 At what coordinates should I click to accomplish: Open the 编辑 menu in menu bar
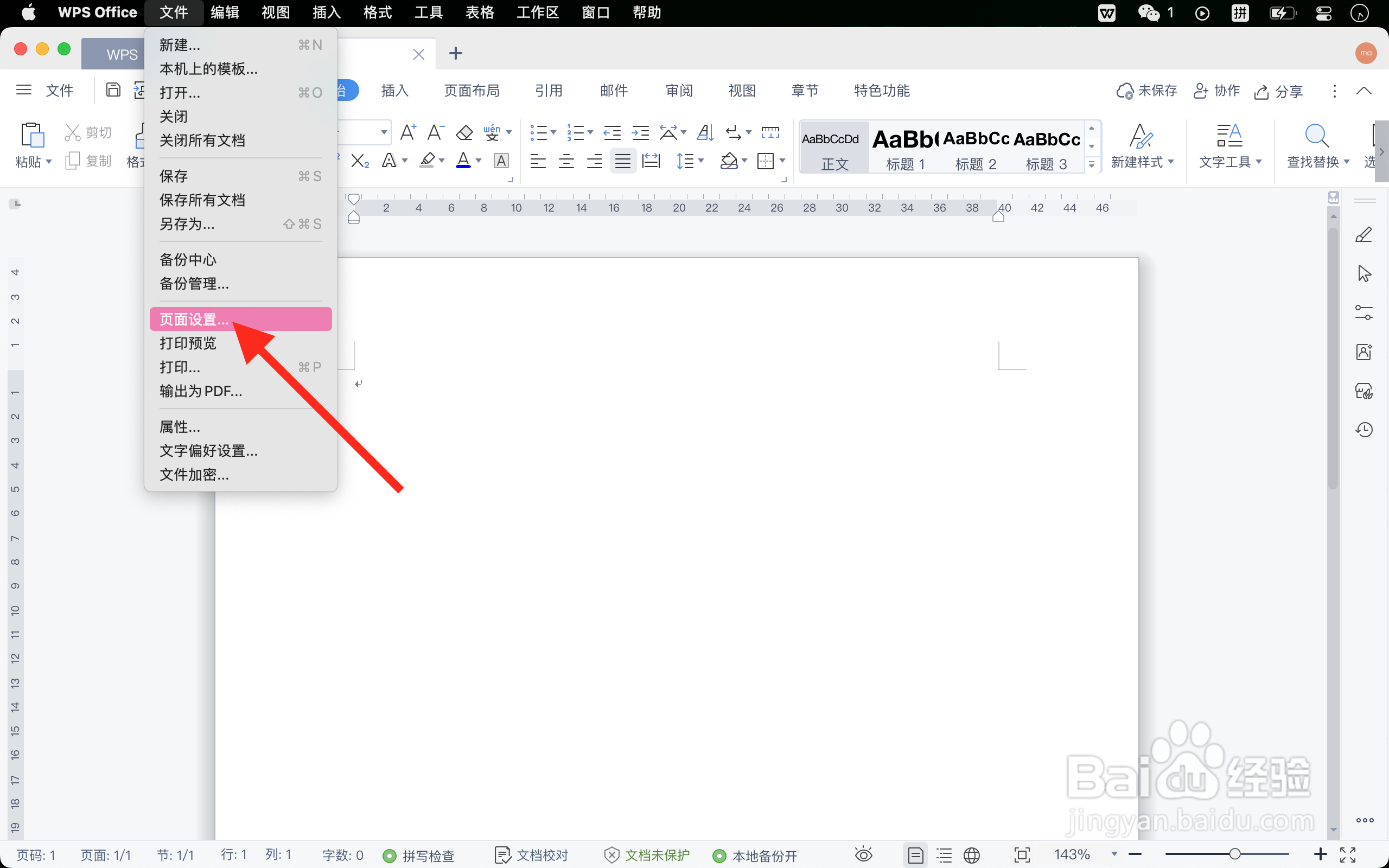(225, 12)
